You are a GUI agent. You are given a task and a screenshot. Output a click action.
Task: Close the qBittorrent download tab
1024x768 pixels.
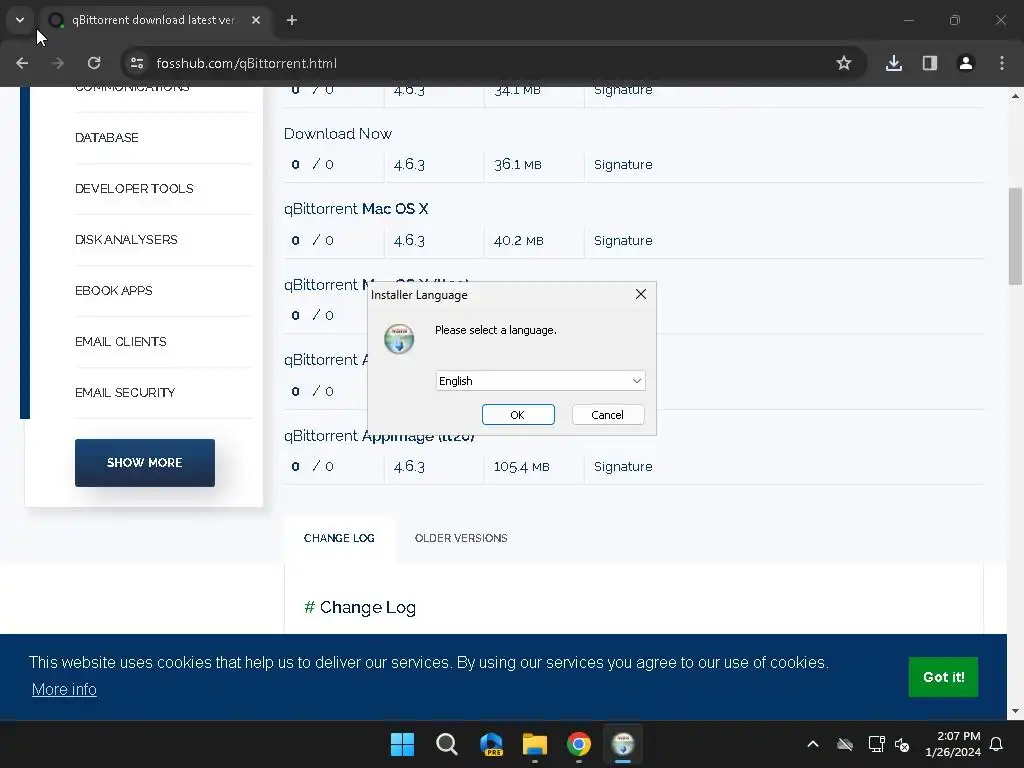(256, 20)
